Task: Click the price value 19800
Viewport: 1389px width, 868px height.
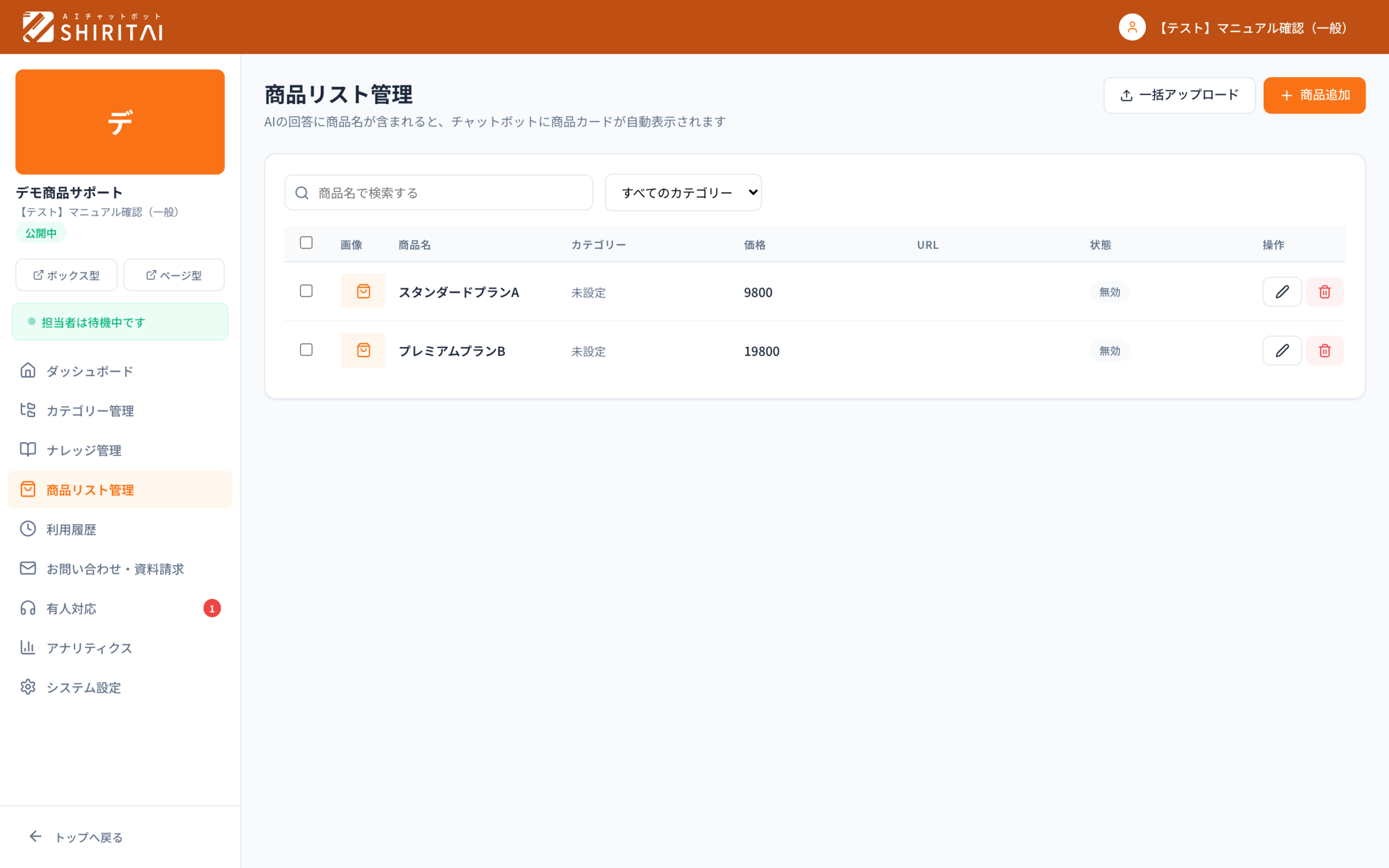Action: pos(762,351)
